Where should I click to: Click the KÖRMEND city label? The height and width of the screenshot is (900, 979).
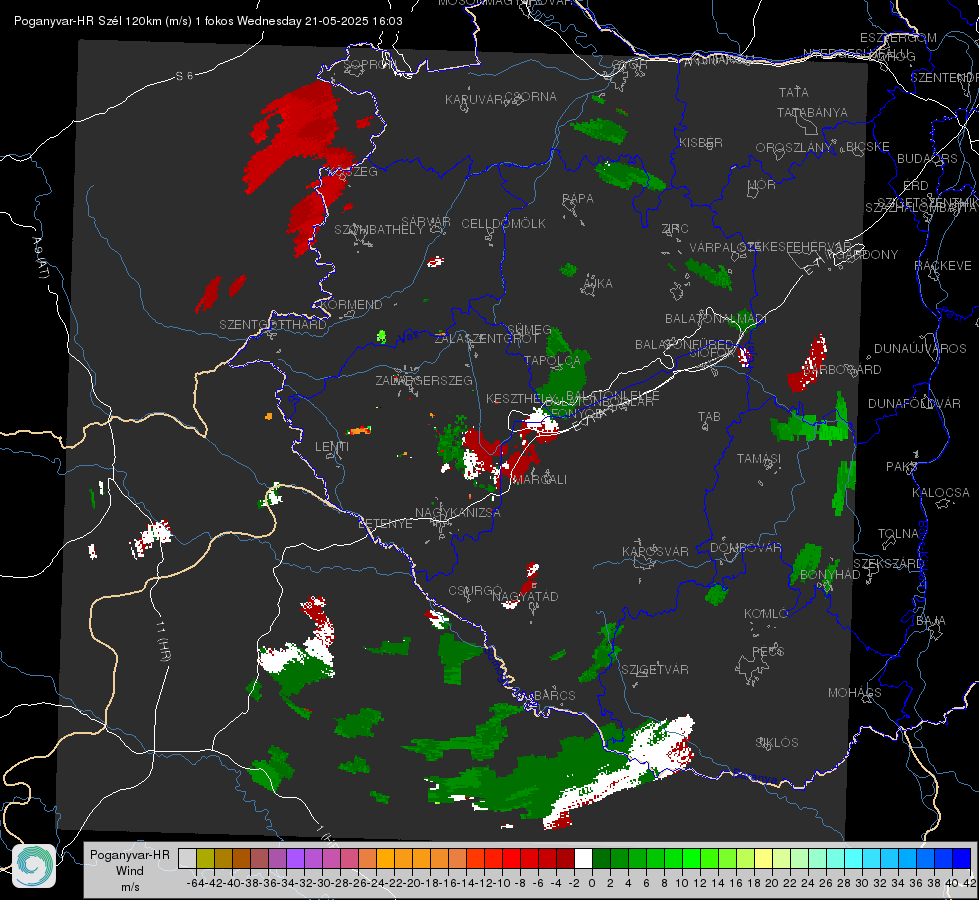[x=350, y=305]
